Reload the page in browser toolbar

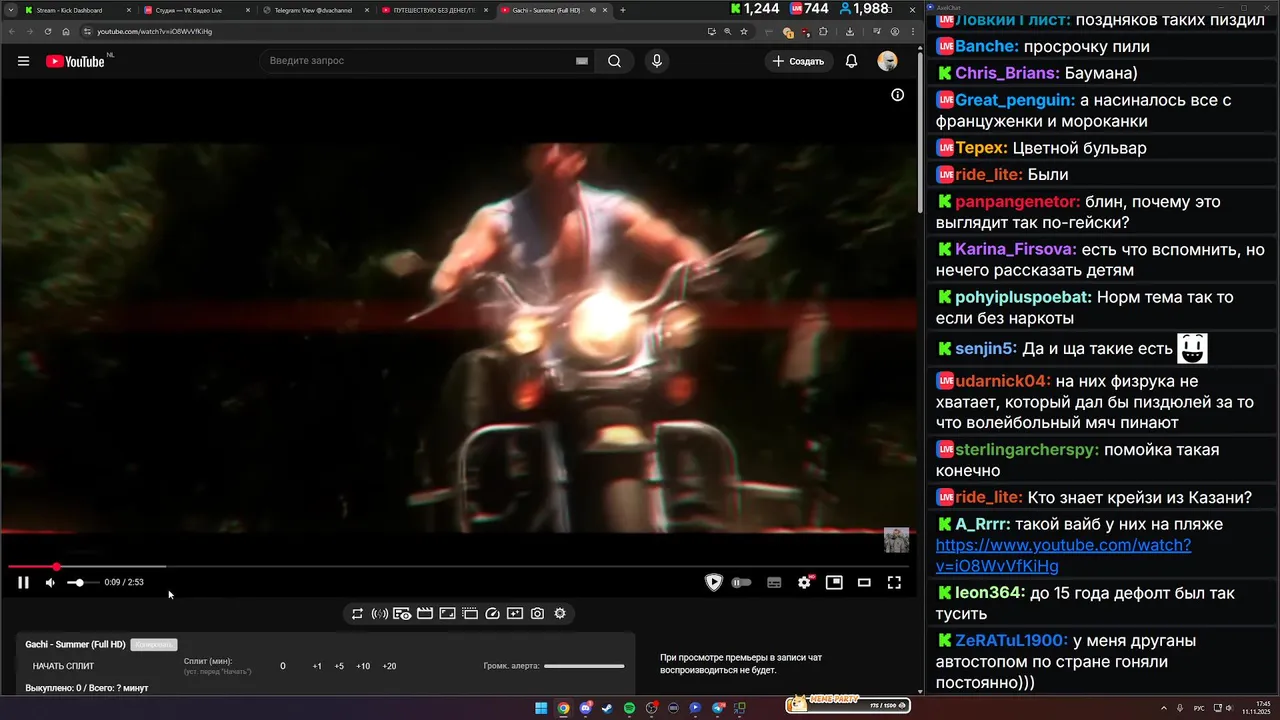[x=47, y=31]
